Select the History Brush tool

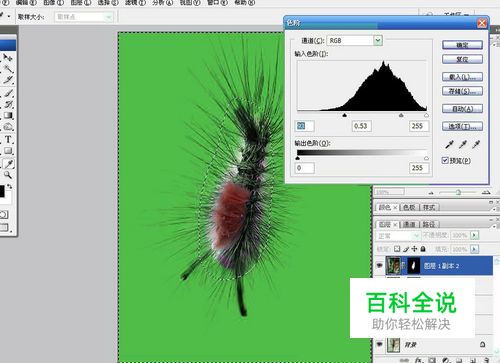click(x=8, y=104)
